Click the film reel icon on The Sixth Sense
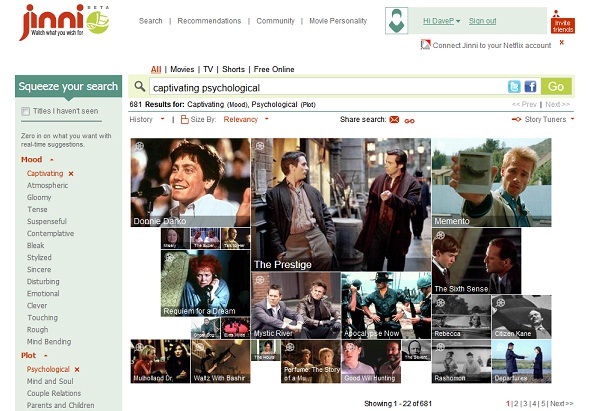Viewport: 590px width, 411px height. pos(440,236)
